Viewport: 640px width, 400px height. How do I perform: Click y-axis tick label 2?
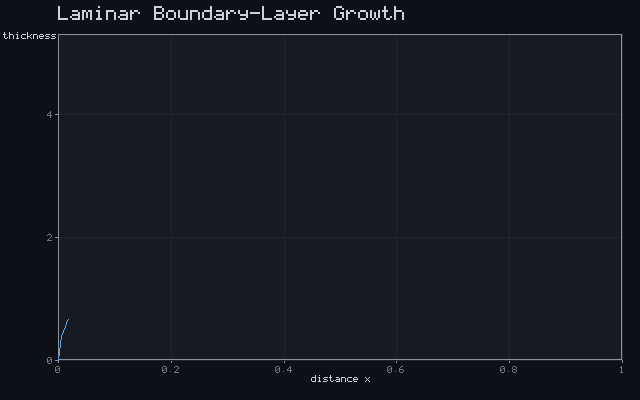(50, 238)
